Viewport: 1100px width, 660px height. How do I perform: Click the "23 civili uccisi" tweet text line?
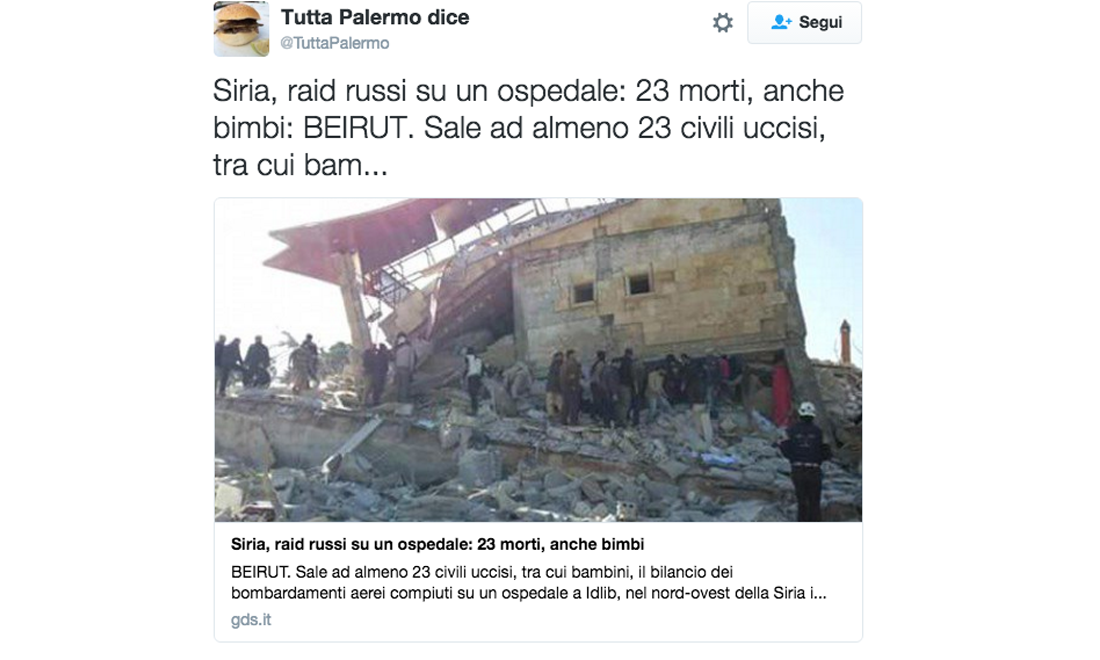[519, 128]
